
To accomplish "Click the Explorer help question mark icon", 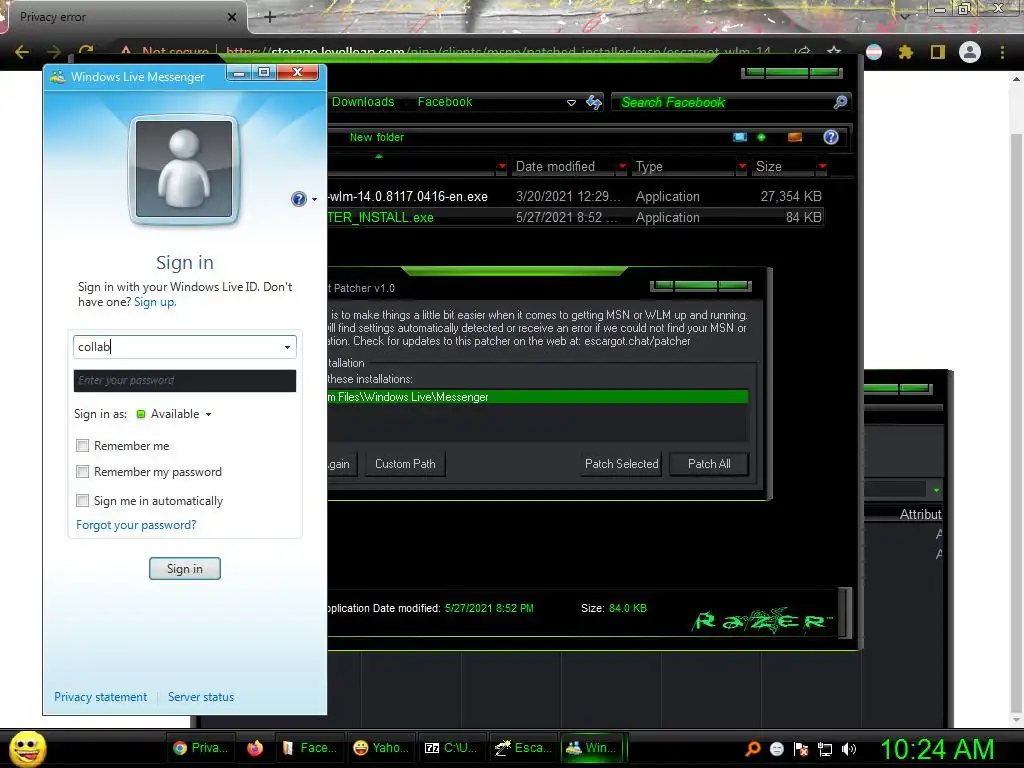I will 831,137.
